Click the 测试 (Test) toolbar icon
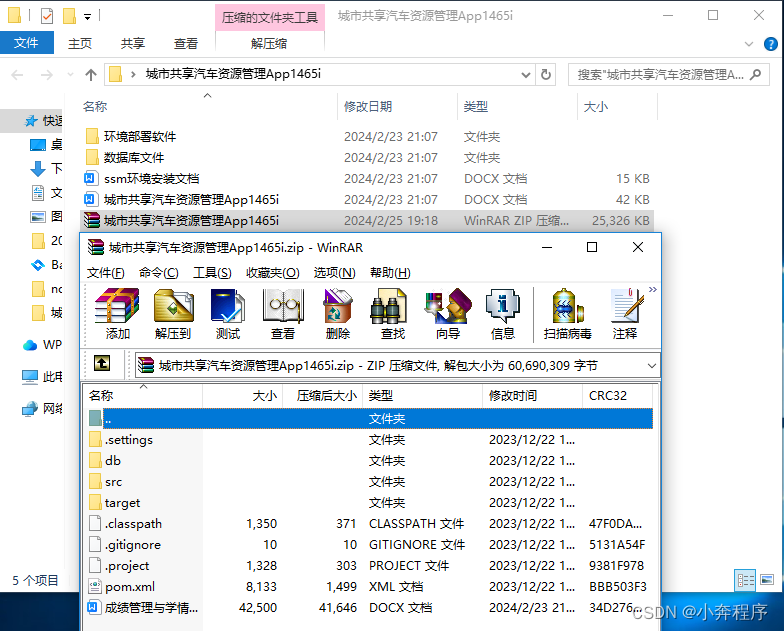Image resolution: width=784 pixels, height=631 pixels. (x=228, y=314)
